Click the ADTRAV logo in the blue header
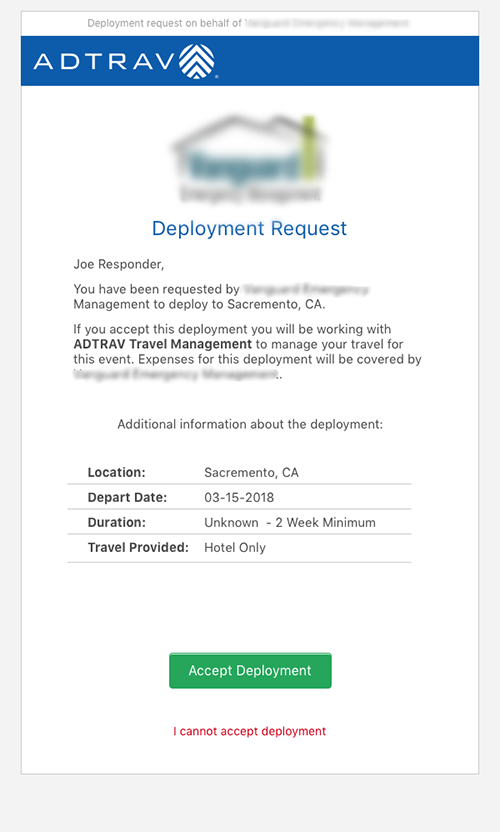The image size is (500, 832). tap(125, 62)
